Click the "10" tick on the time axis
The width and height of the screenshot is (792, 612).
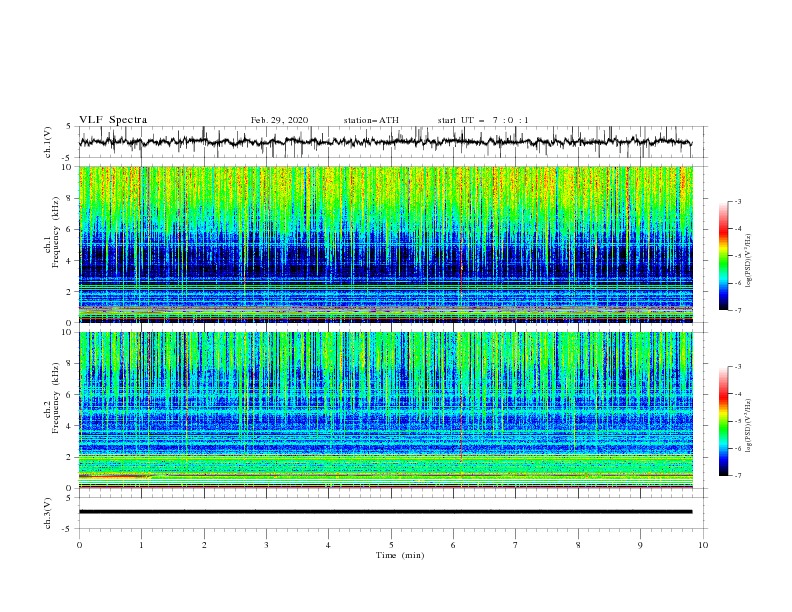703,545
